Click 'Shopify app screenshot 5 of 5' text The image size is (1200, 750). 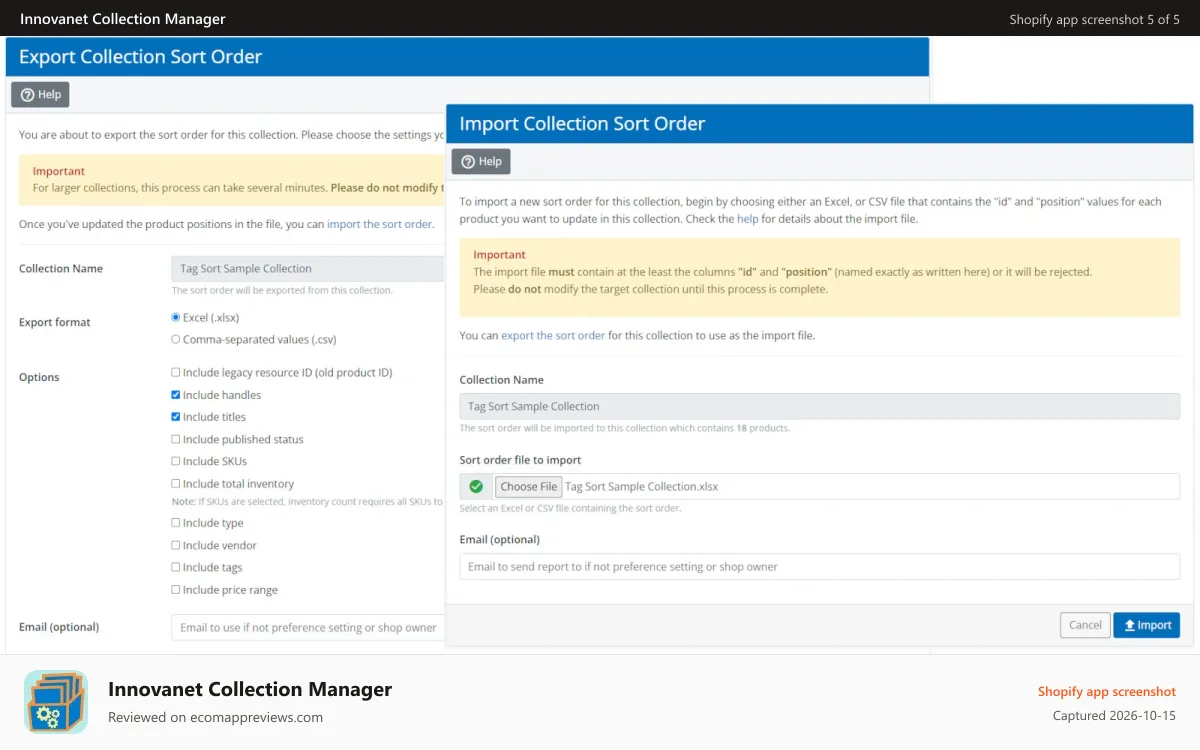pyautogui.click(x=1095, y=19)
